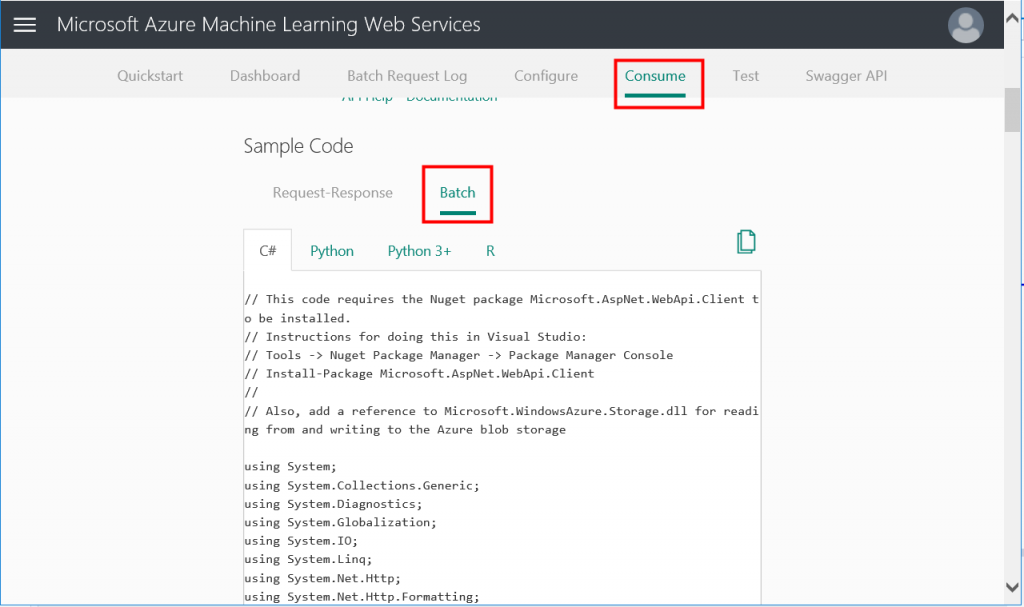
Task: Click 'using System.Collections.Generic;' line
Action: 362,486
